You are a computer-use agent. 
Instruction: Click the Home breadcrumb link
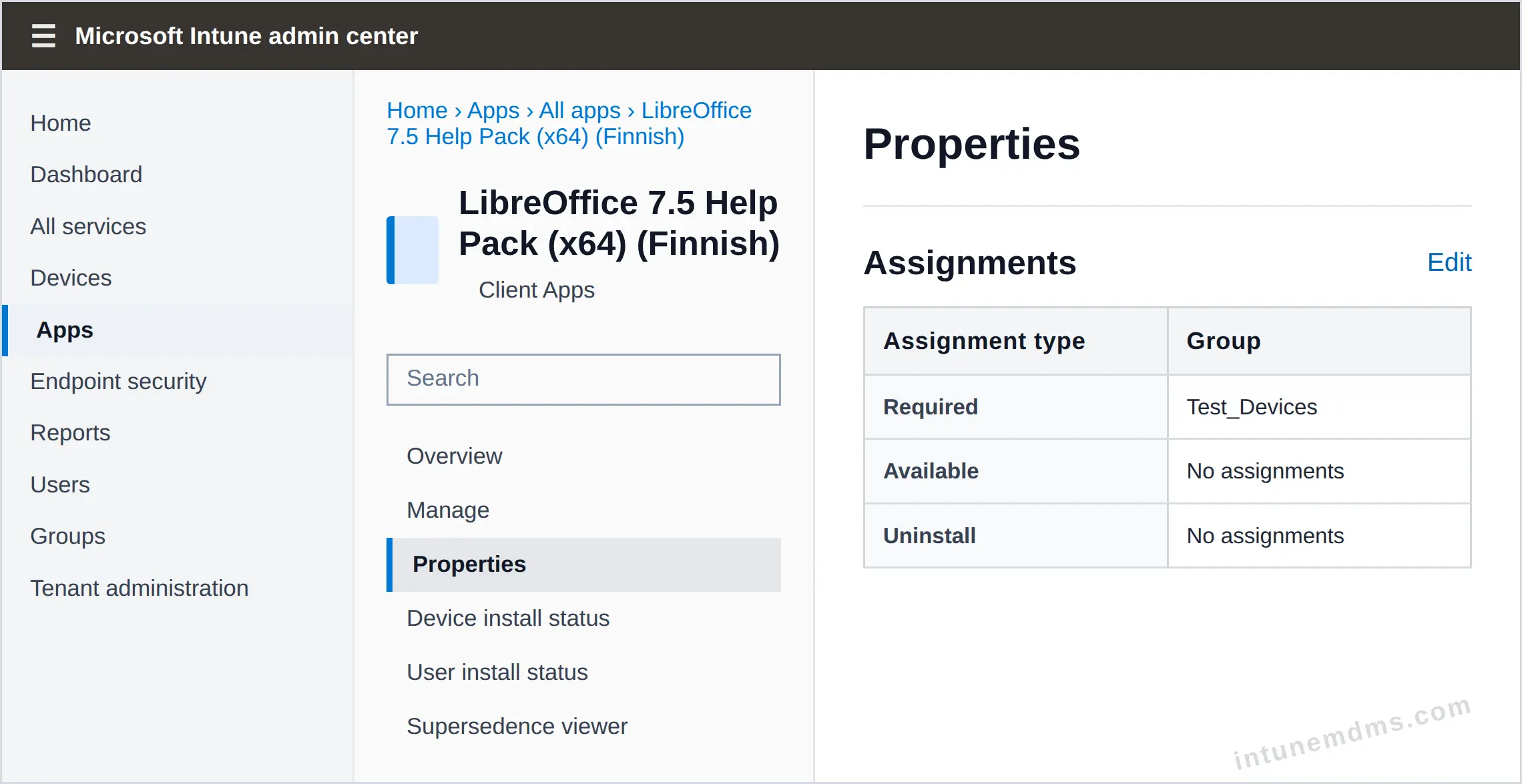[x=417, y=110]
